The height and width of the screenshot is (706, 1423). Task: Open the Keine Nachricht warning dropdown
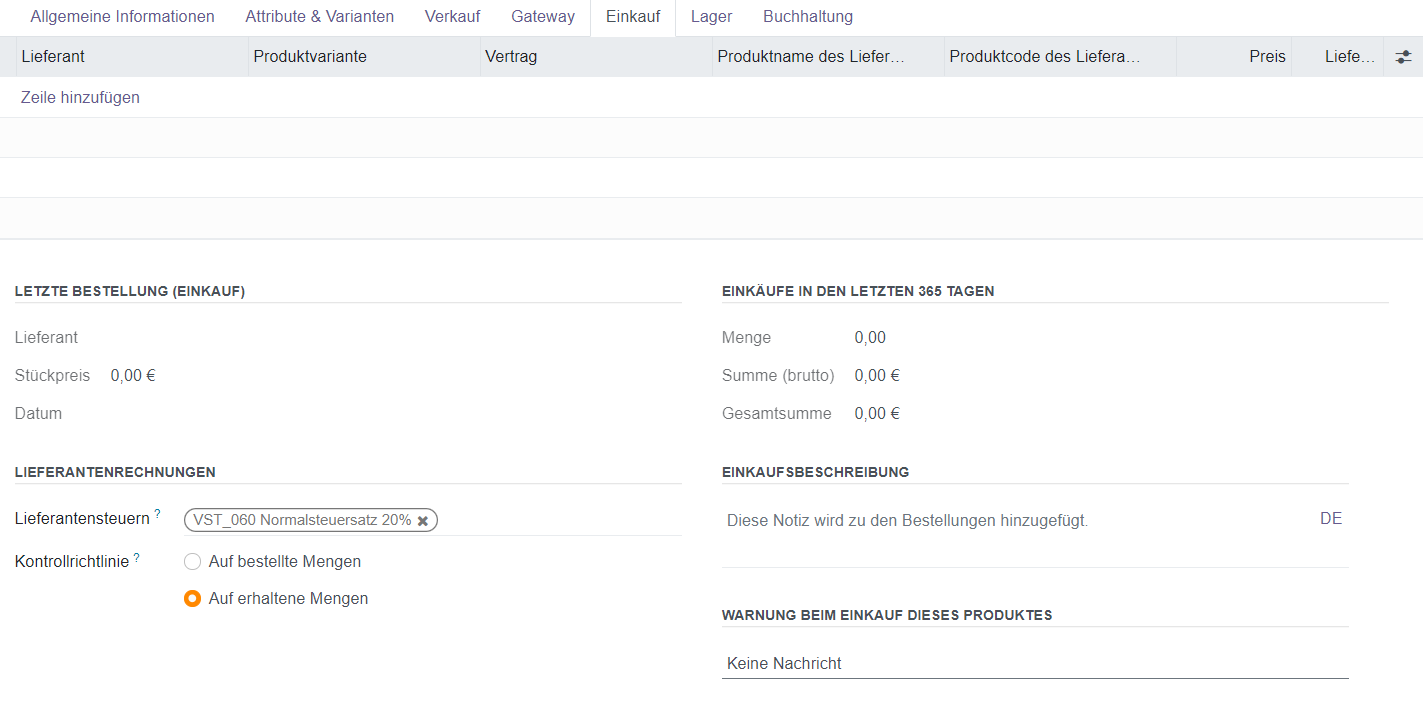(1034, 663)
